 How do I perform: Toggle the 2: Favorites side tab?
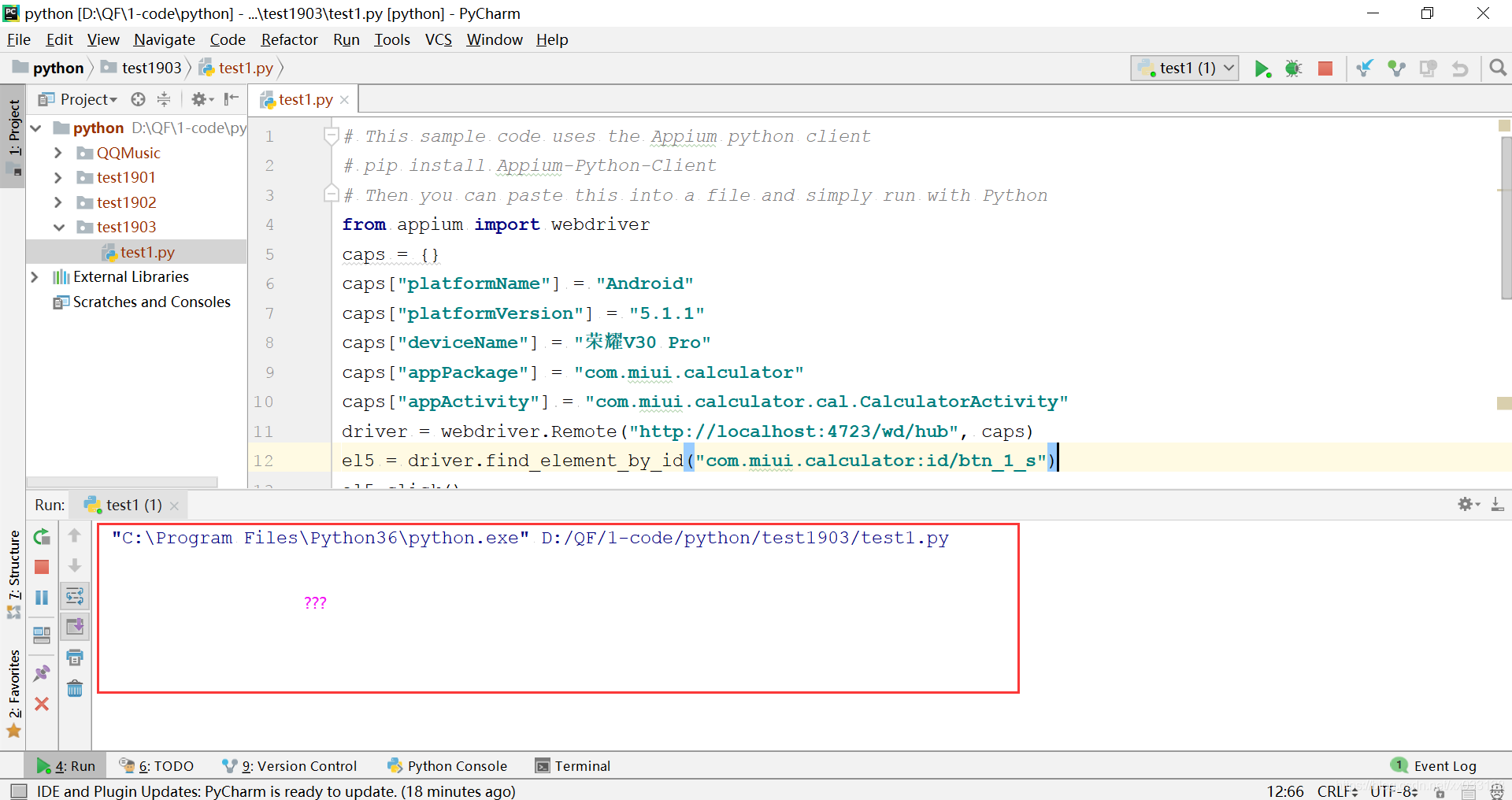(x=13, y=693)
